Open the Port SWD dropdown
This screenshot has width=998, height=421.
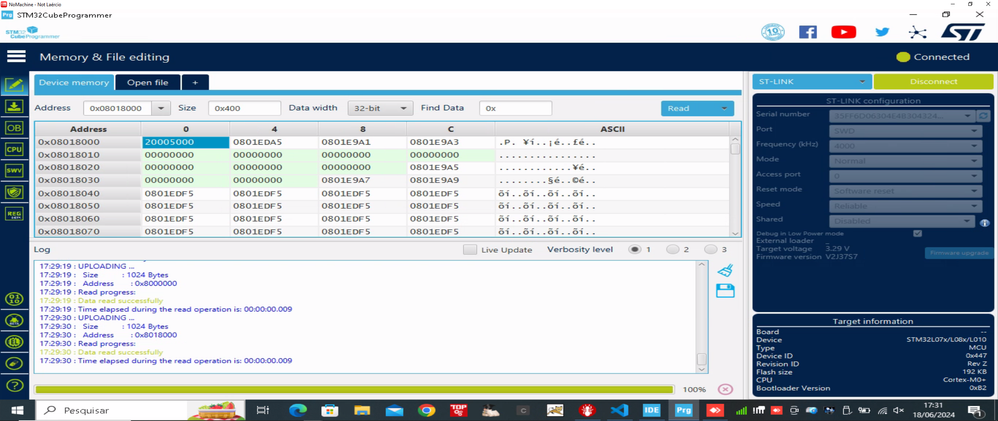tap(905, 131)
